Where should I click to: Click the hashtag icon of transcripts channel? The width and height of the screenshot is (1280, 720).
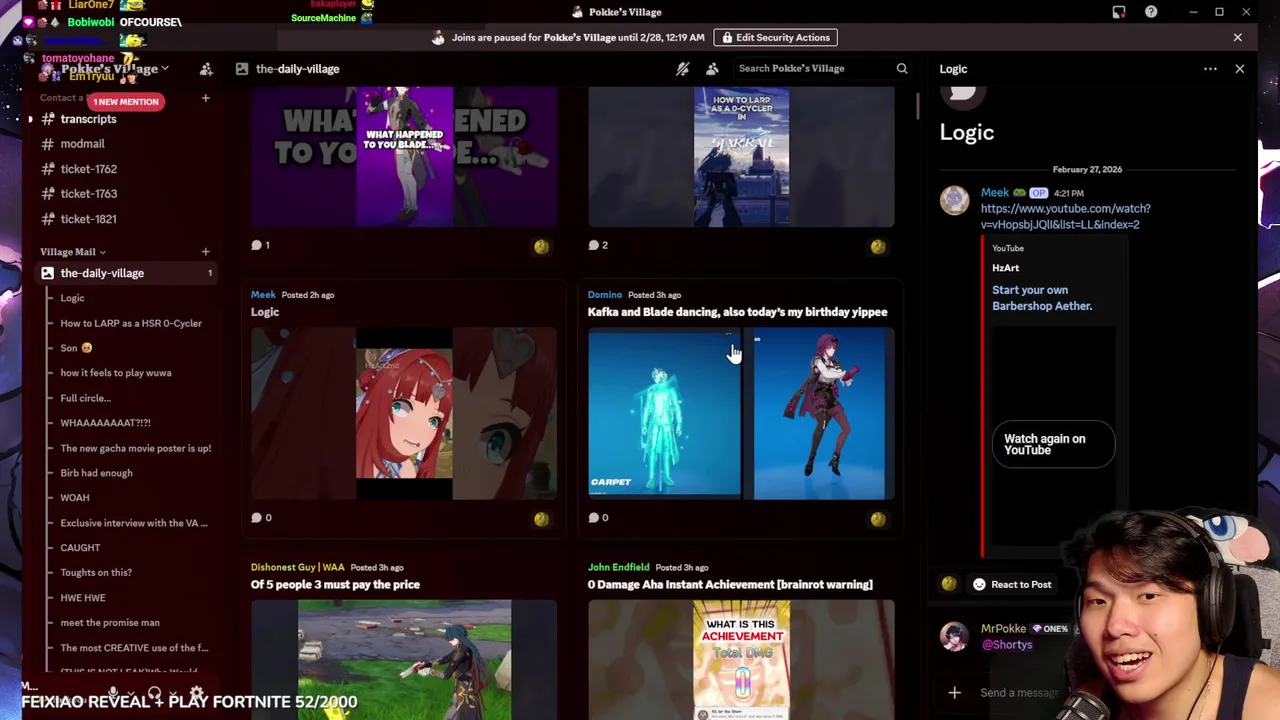pos(47,119)
